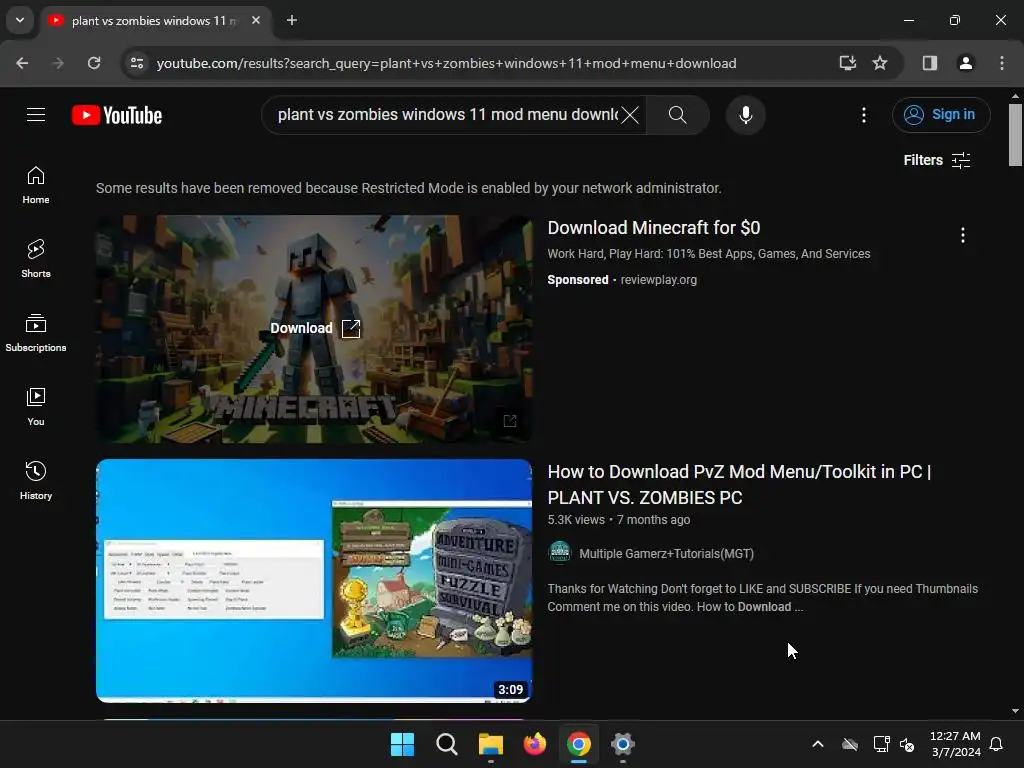
Task: Open Chrome three-dot menu
Action: click(1001, 63)
